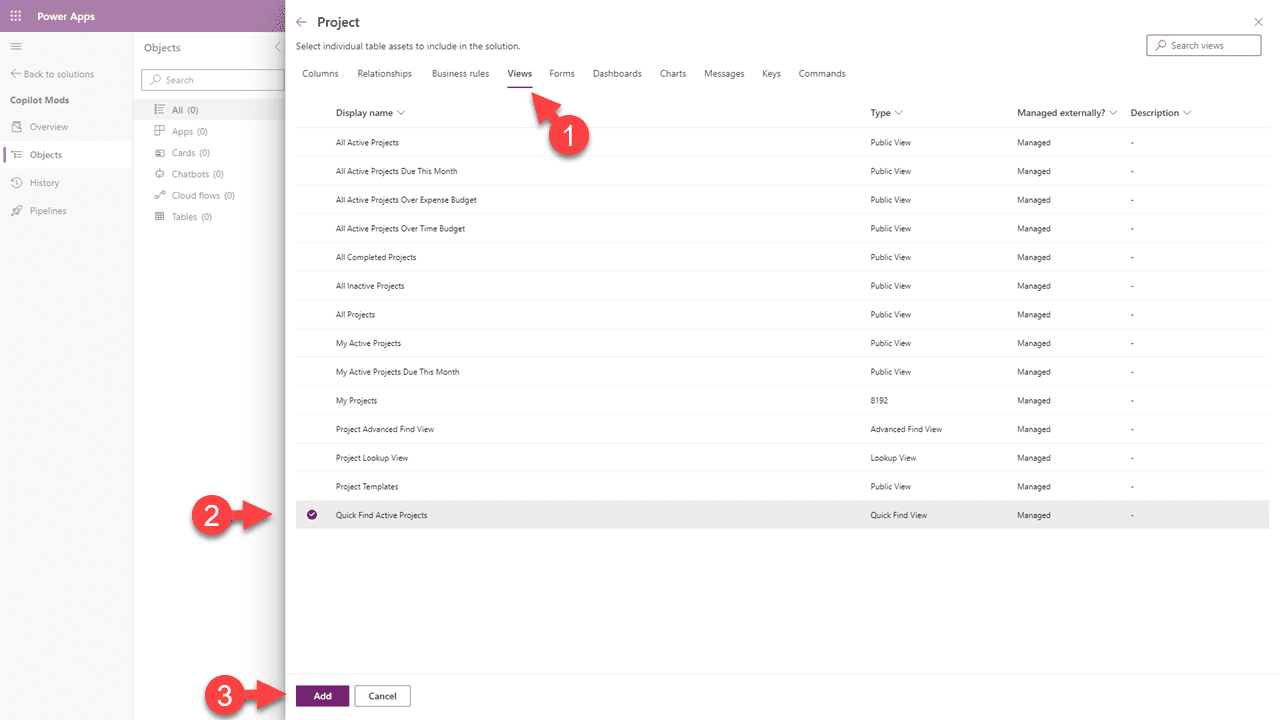
Task: Click the Apps filter in Objects panel
Action: coord(183,131)
